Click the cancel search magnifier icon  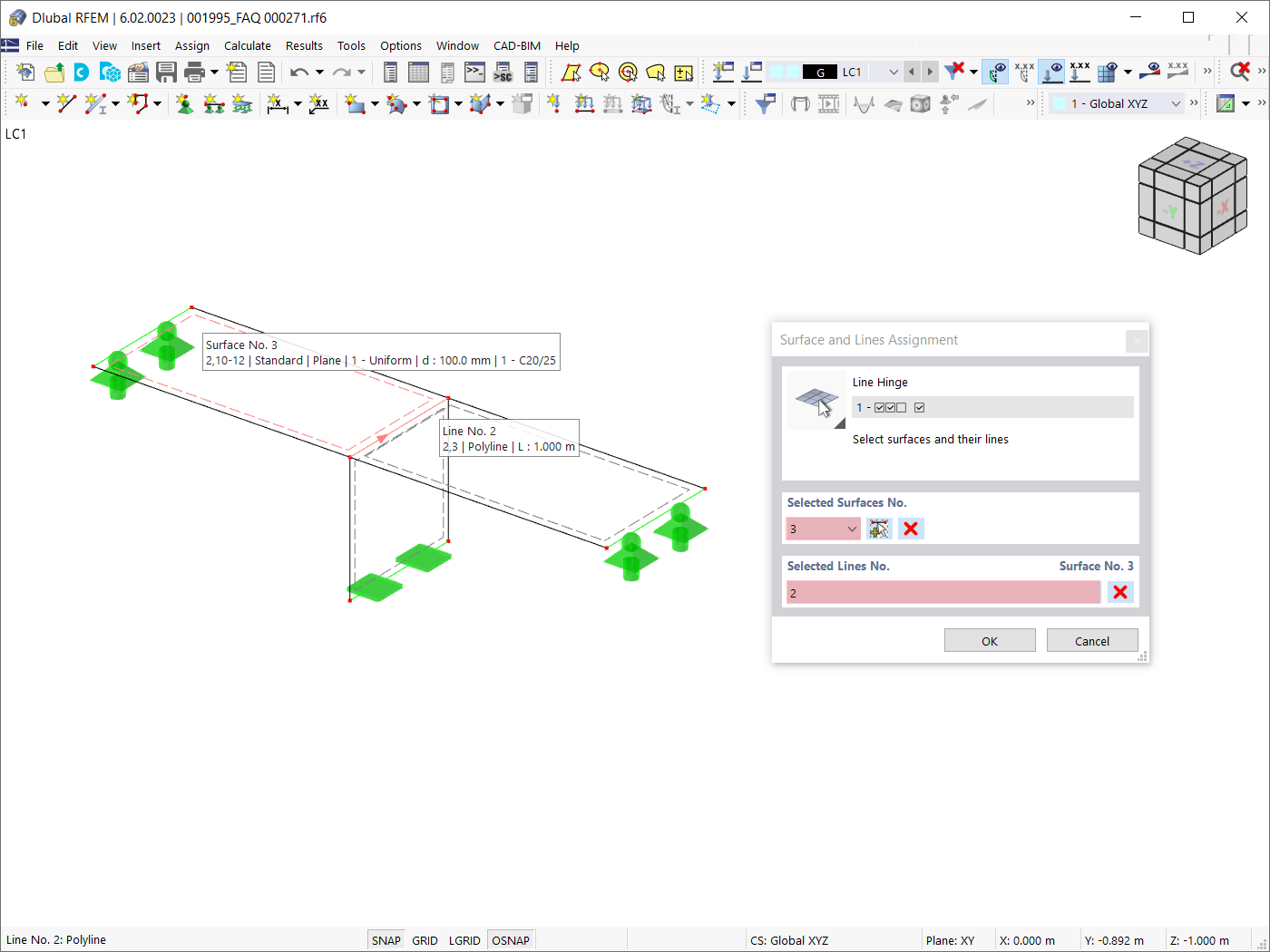point(1240,71)
